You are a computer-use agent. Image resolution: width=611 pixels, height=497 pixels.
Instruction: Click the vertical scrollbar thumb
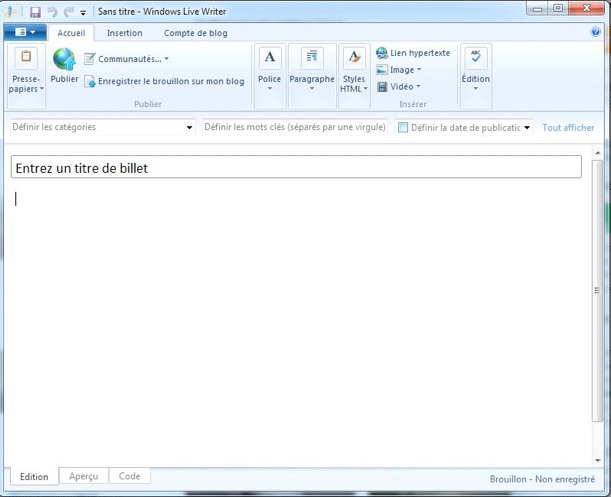597,290
